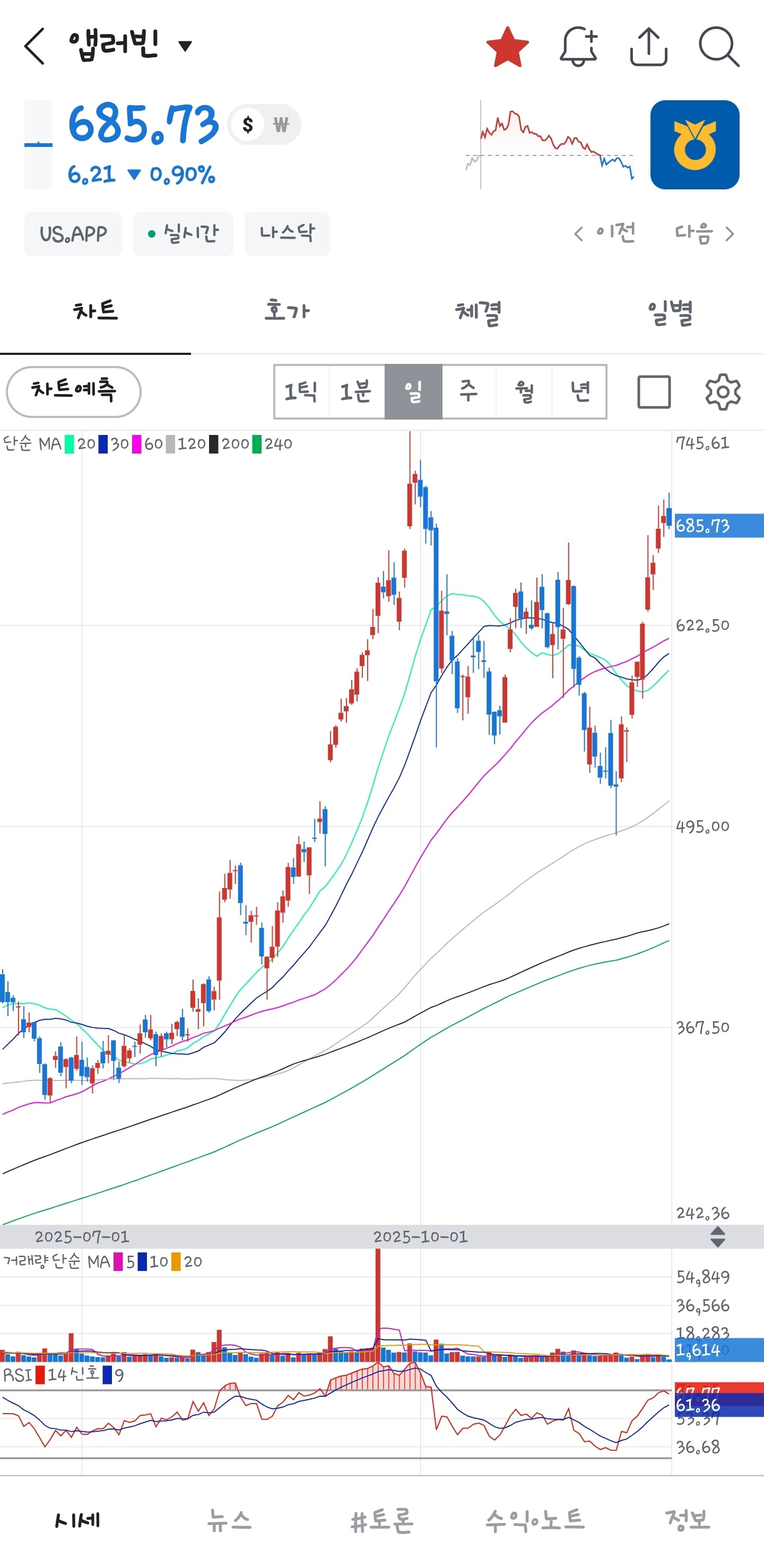This screenshot has height=1568, width=764.
Task: Click the large 685.73 price header
Action: tap(143, 125)
